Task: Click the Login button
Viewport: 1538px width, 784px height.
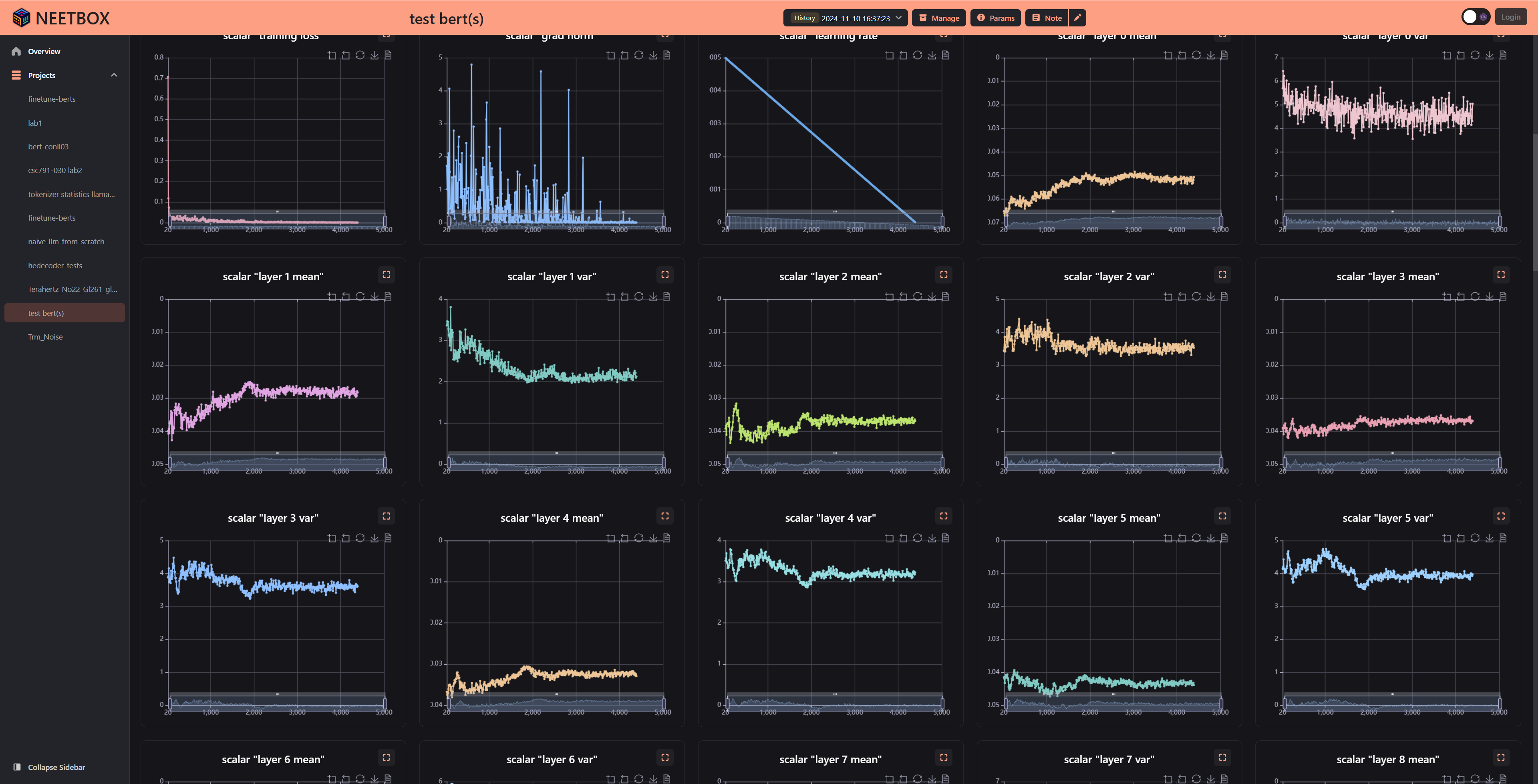Action: click(1510, 17)
